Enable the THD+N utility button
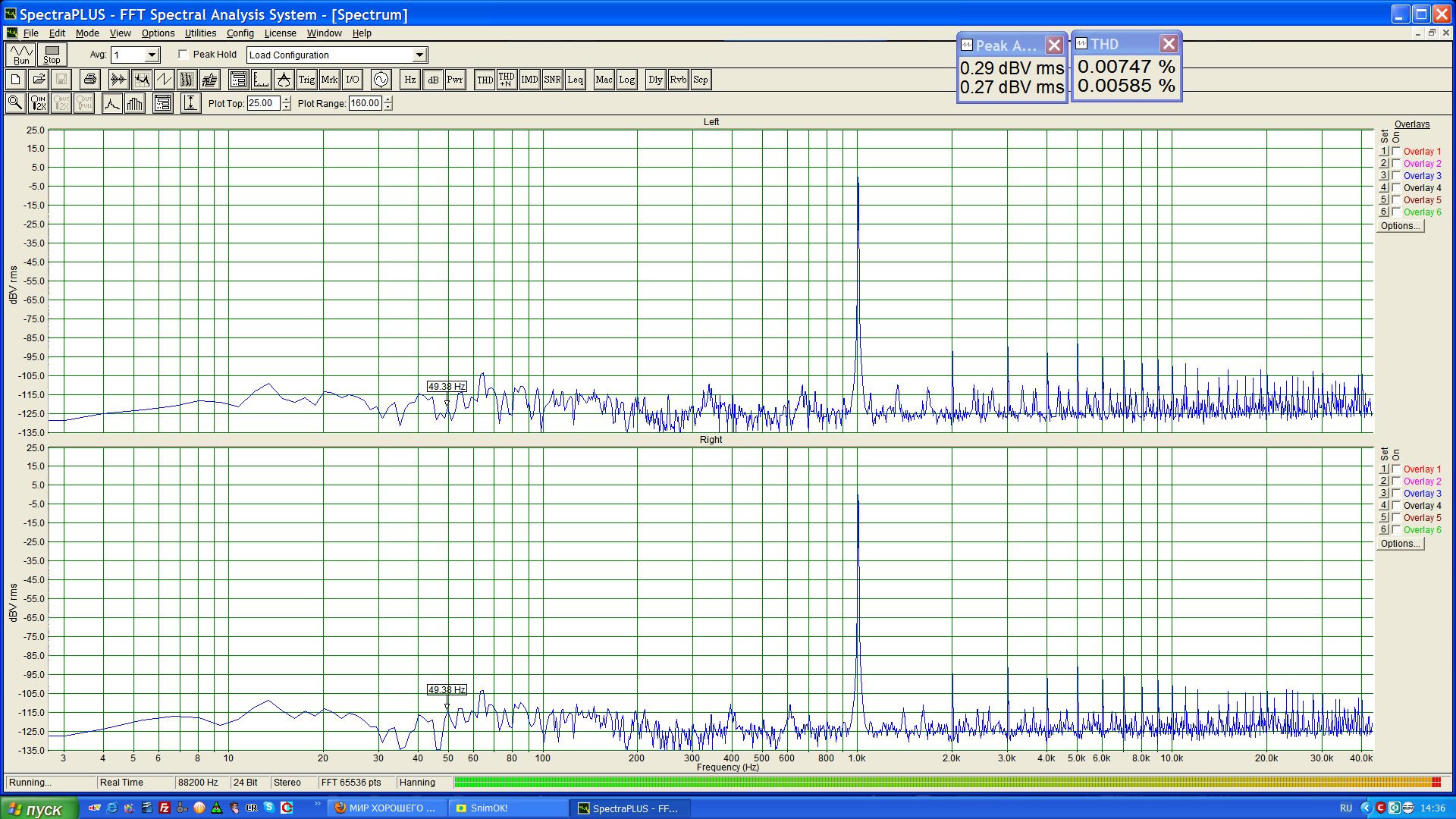 click(507, 80)
